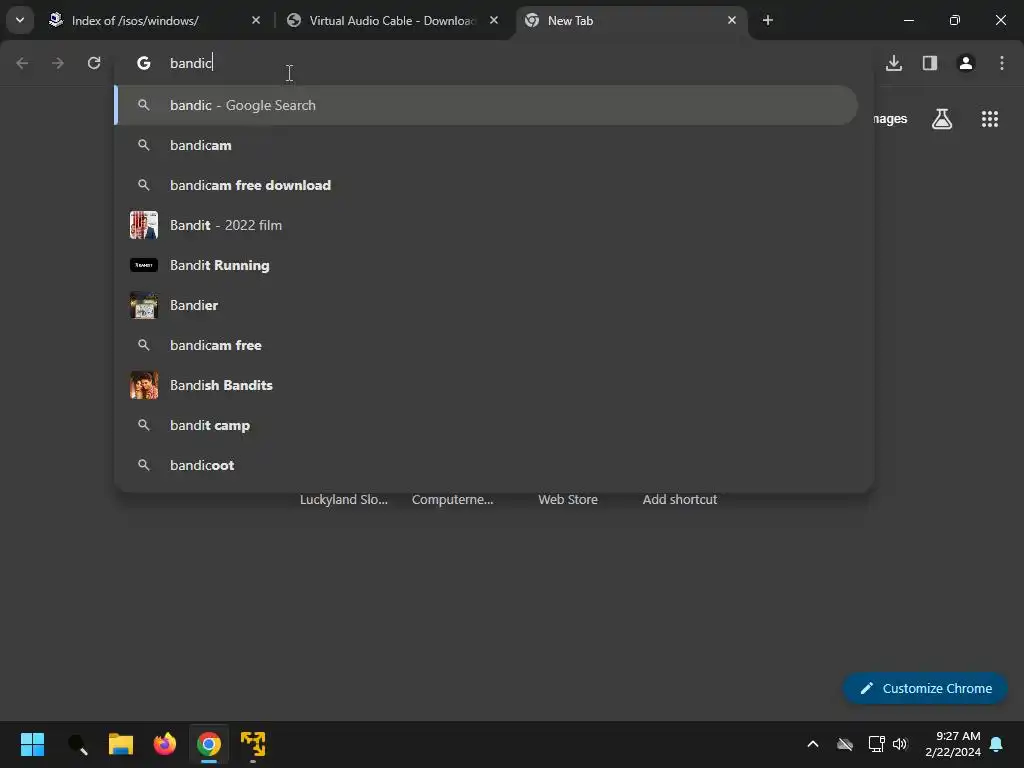Click the Google G icon in address bar
1024x768 pixels.
tap(144, 63)
